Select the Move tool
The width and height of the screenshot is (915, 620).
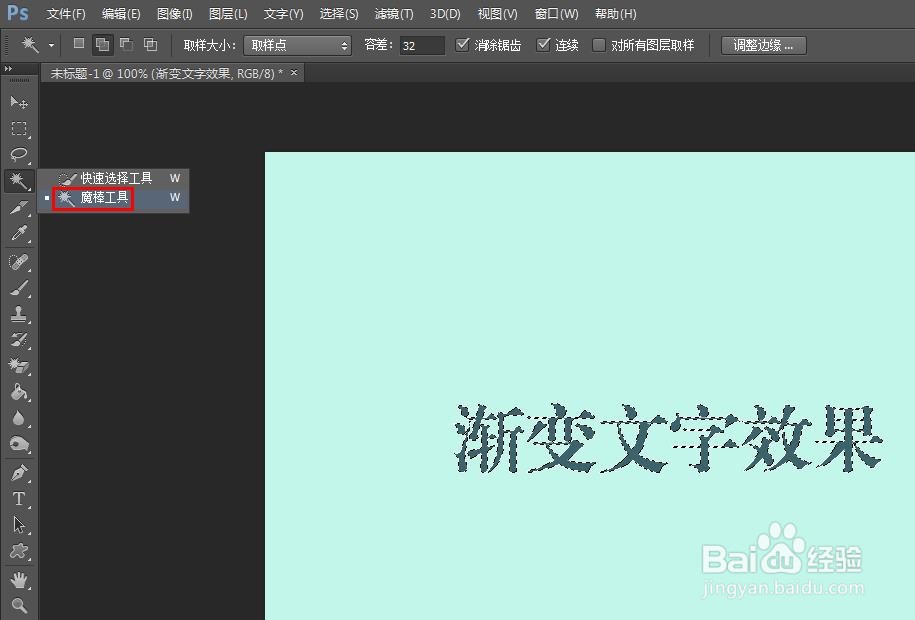point(19,103)
